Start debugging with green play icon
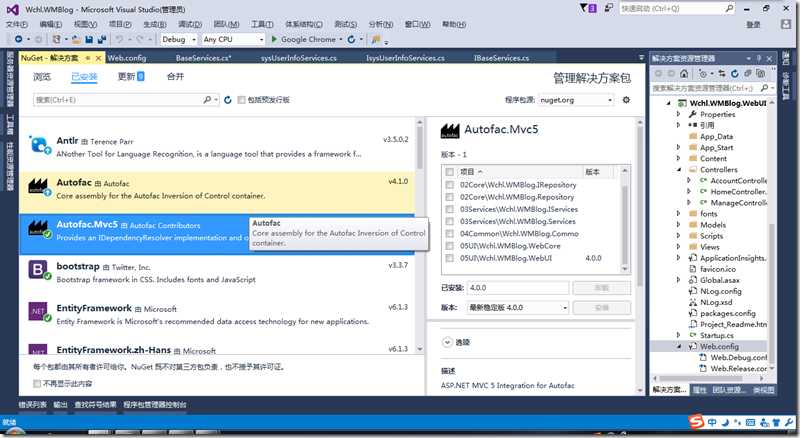Image resolution: width=800 pixels, height=438 pixels. [x=274, y=39]
